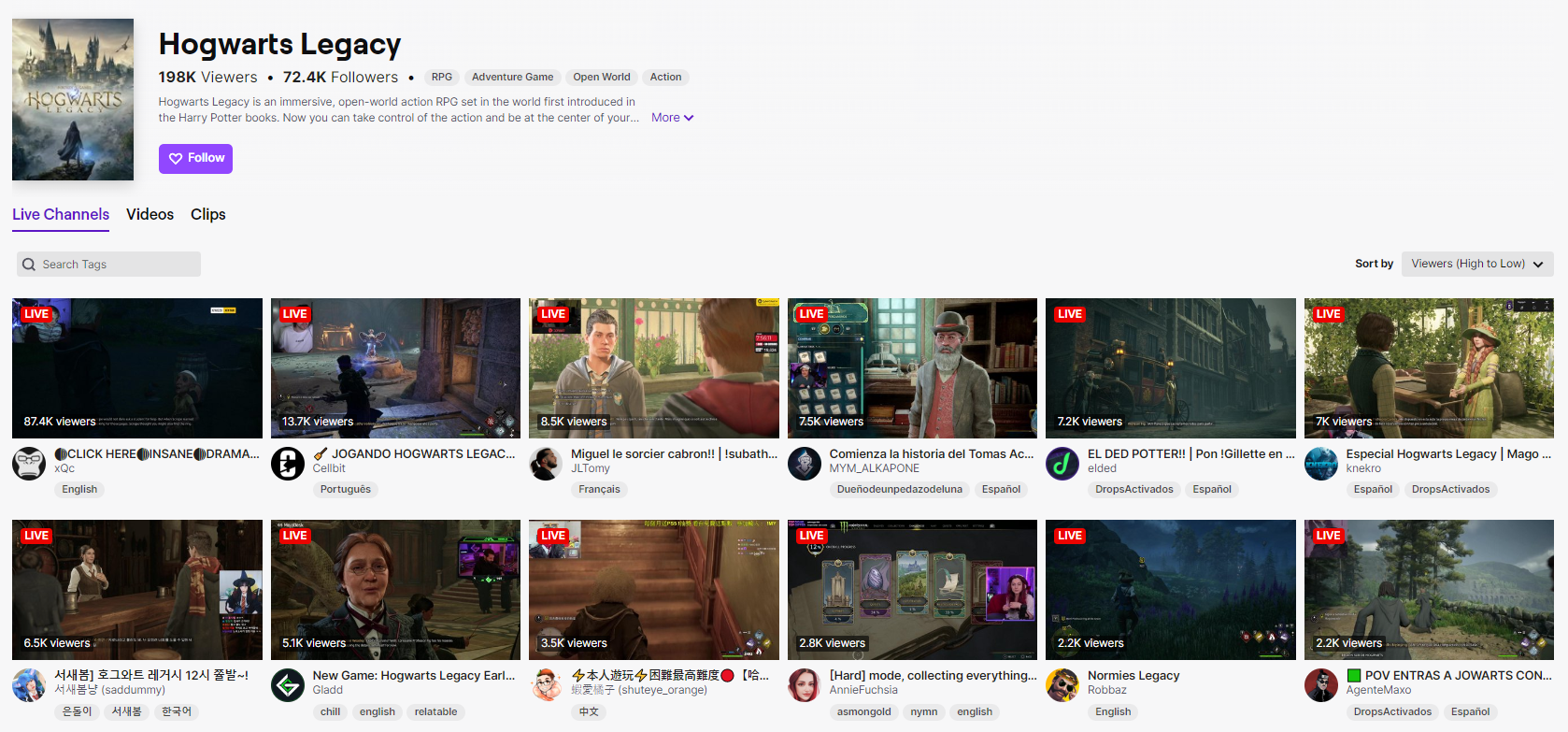
Task: Switch to Live Channels tab
Action: pos(61,214)
